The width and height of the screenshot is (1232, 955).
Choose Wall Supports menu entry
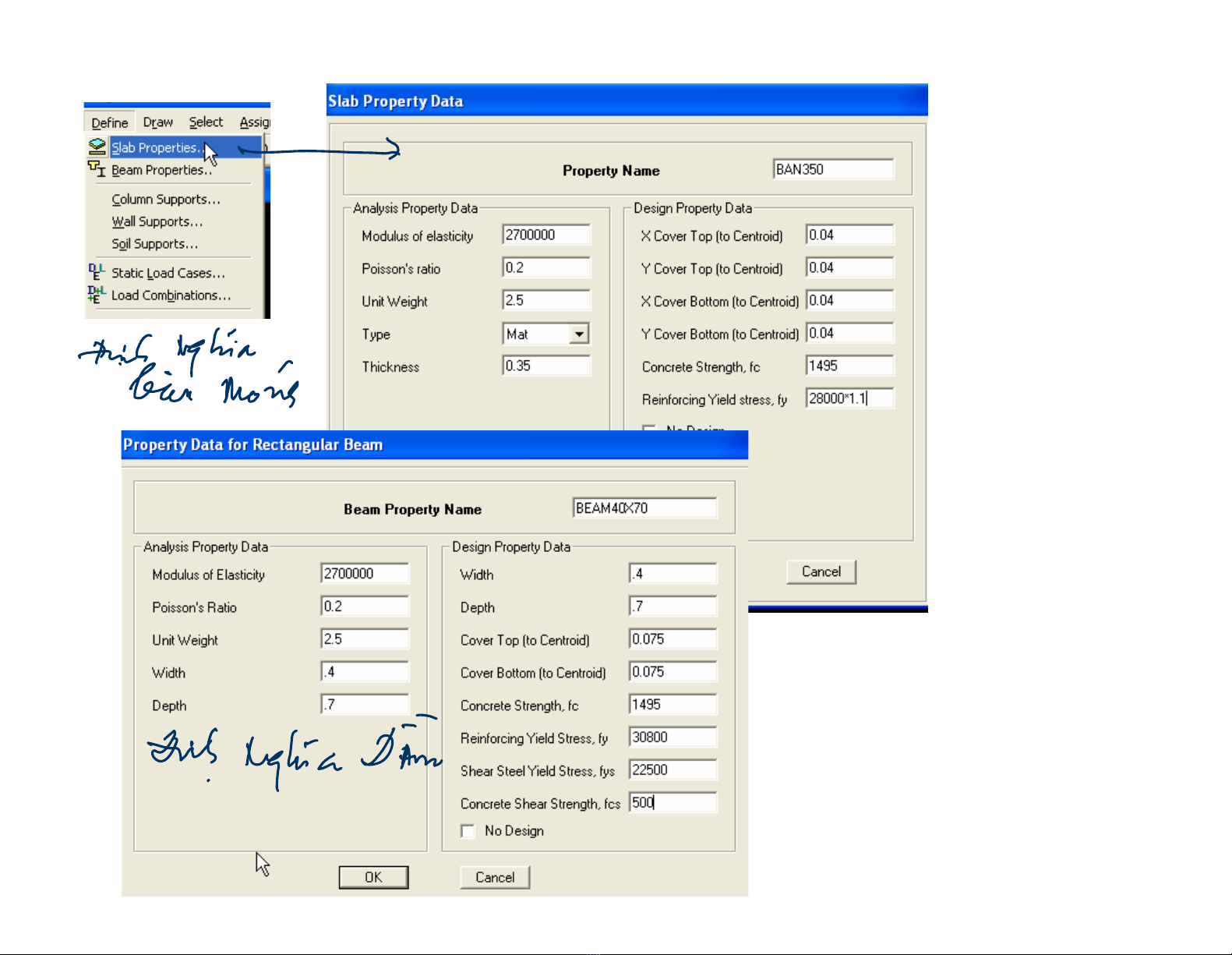click(157, 222)
